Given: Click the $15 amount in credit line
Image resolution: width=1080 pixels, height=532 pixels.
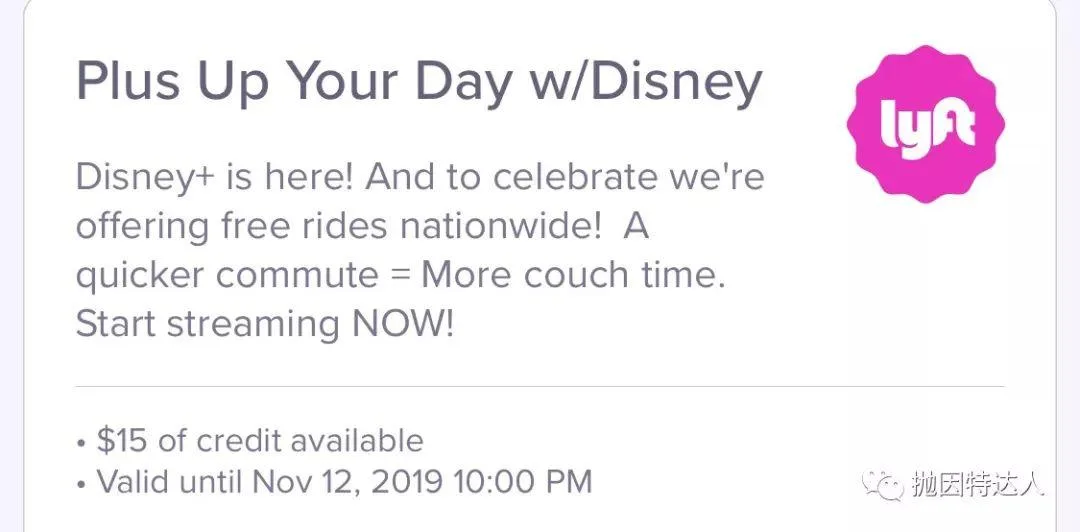Looking at the screenshot, I should [122, 441].
